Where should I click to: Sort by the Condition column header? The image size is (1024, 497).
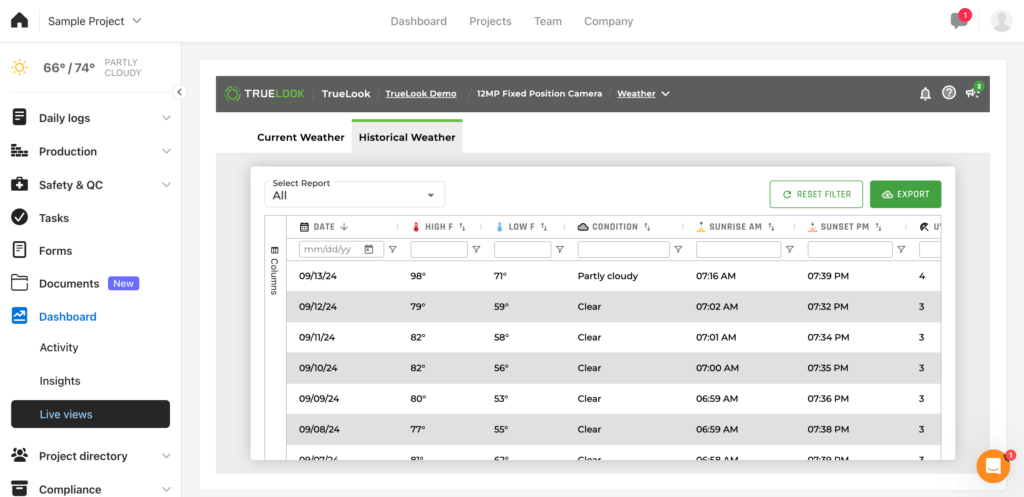coord(615,227)
